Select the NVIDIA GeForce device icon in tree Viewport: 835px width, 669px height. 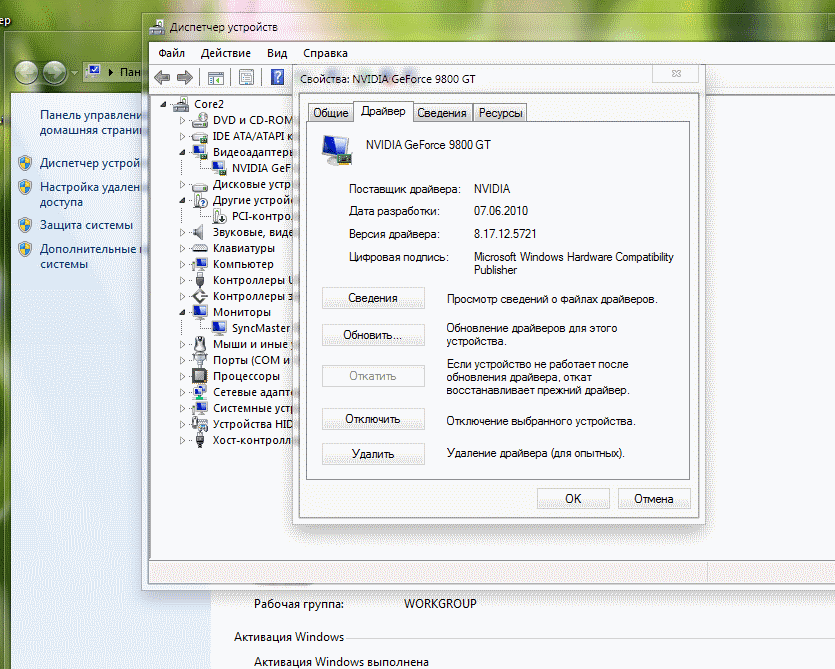pos(219,168)
